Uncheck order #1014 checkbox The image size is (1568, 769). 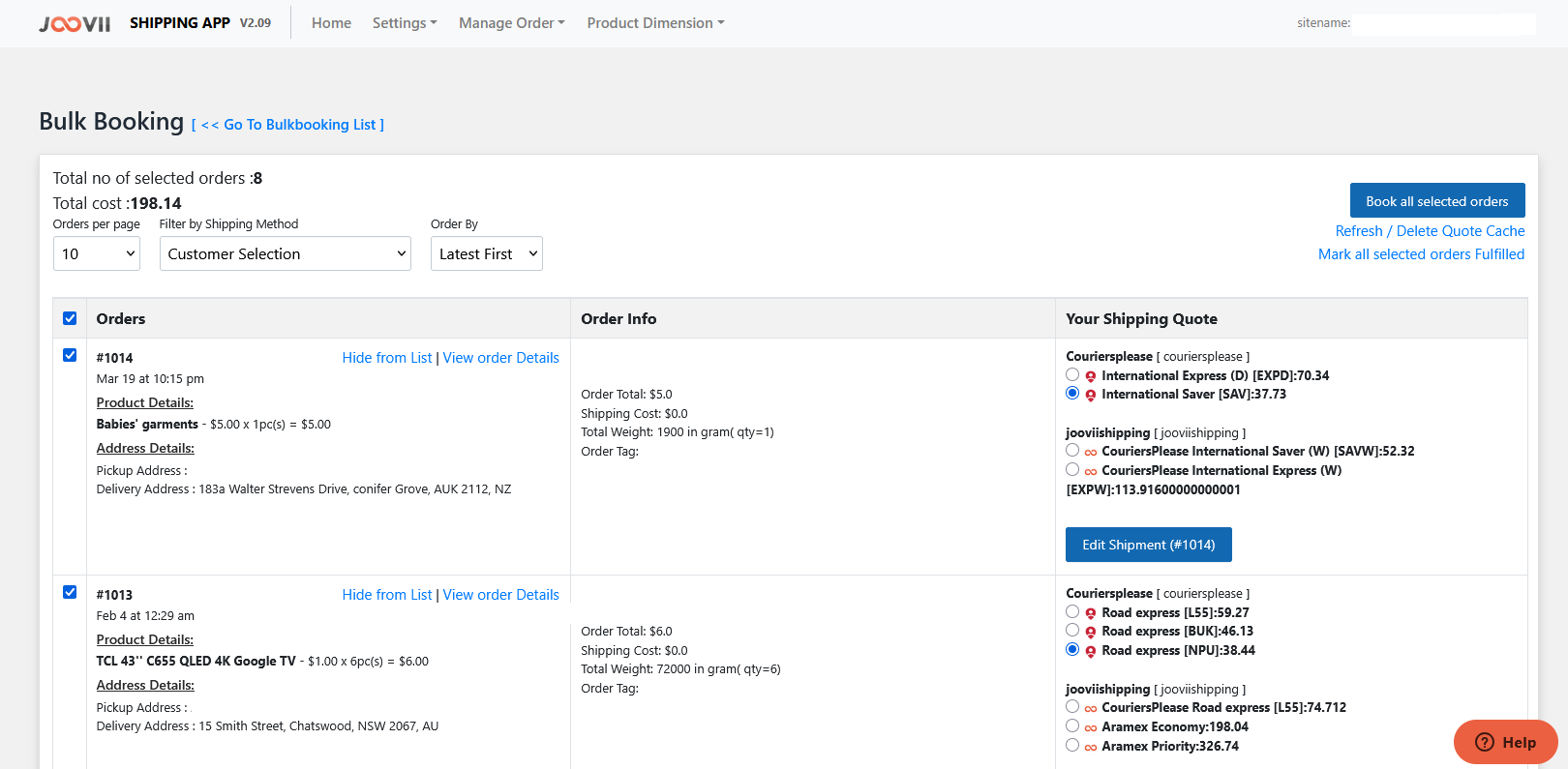click(70, 355)
